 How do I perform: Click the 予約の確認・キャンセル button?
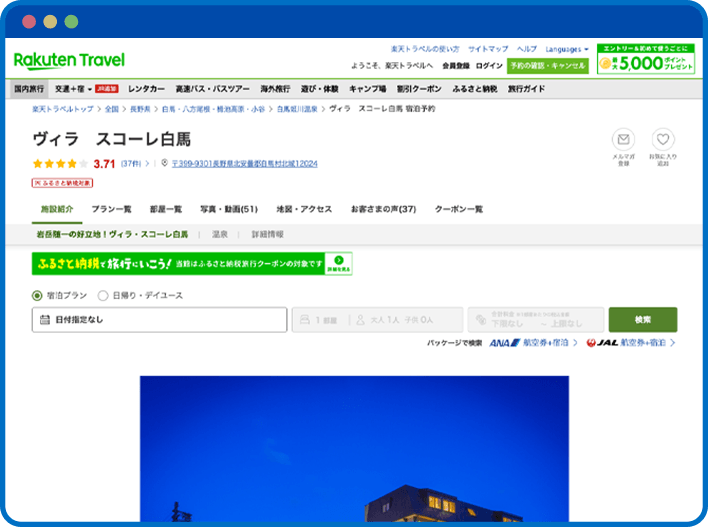(548, 66)
